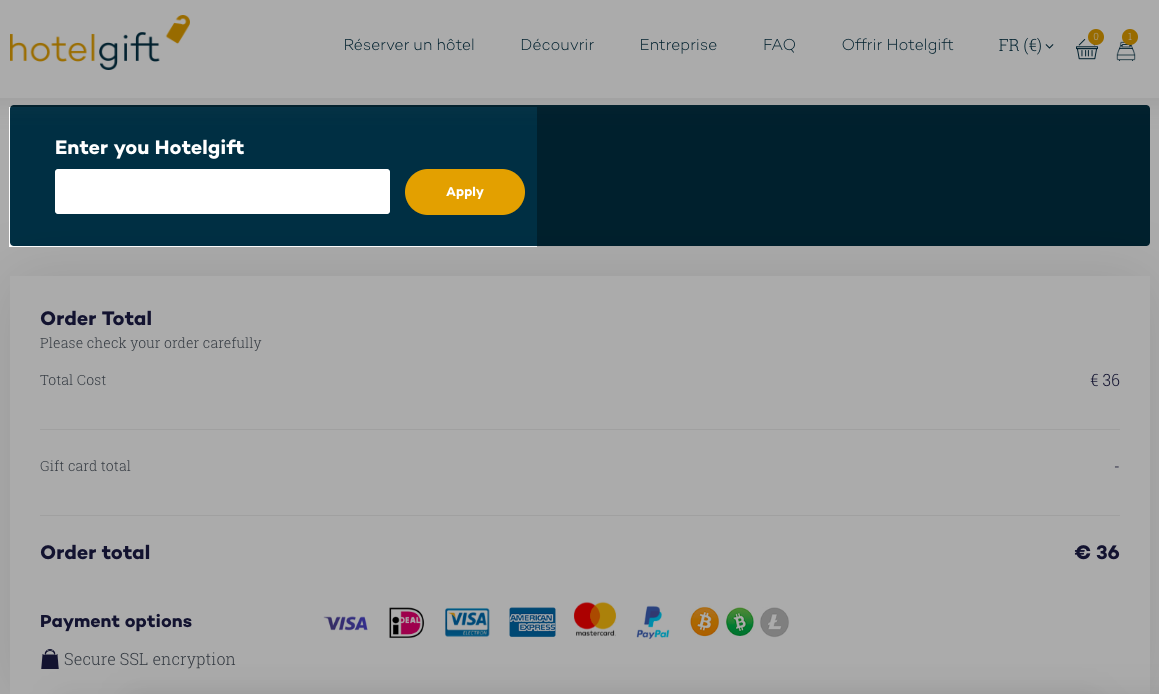Select the green Bitcoin Cash icon
Screen dimensions: 1159x694
click(x=739, y=622)
